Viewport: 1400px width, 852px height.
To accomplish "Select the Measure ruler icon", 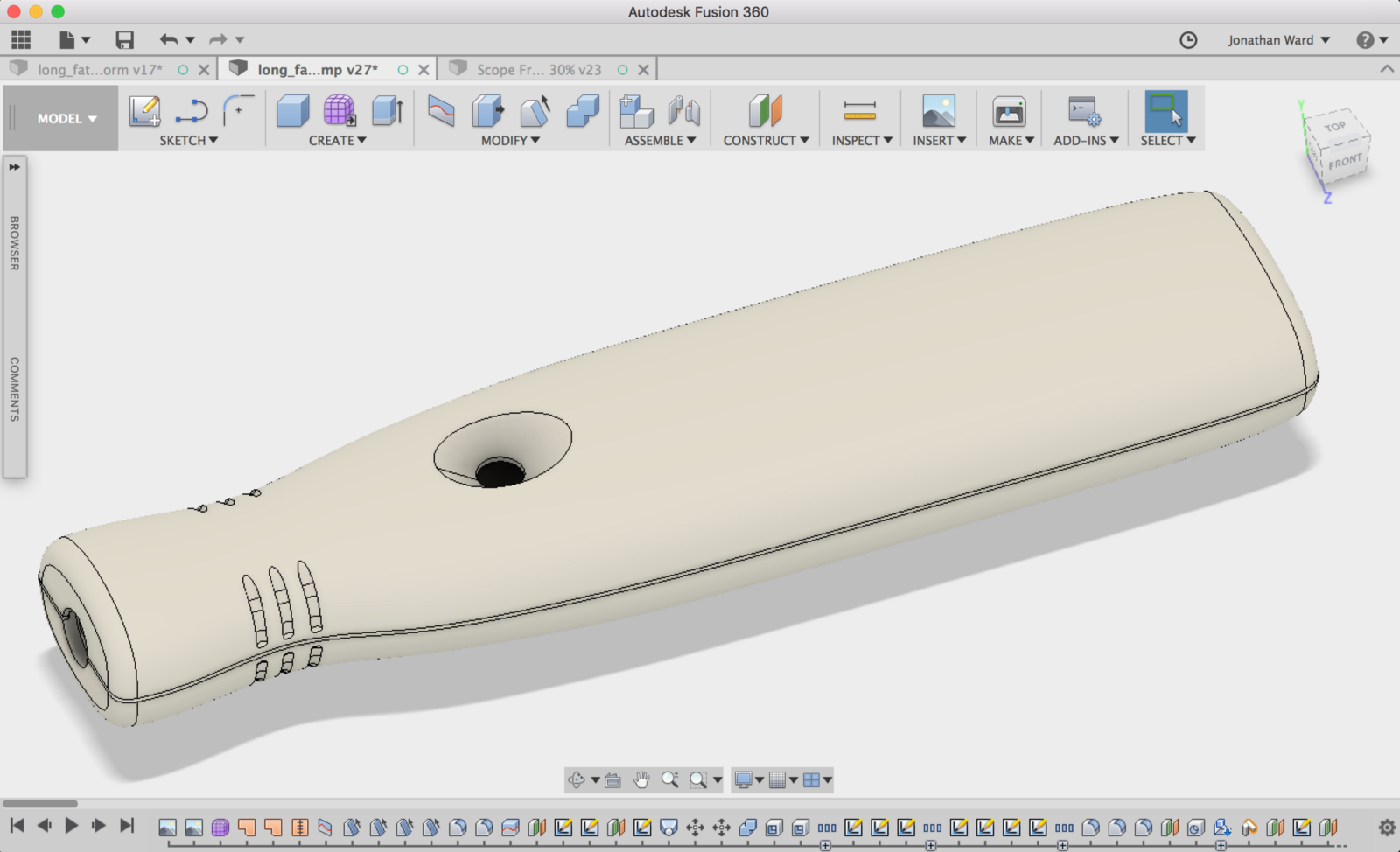I will [x=859, y=112].
